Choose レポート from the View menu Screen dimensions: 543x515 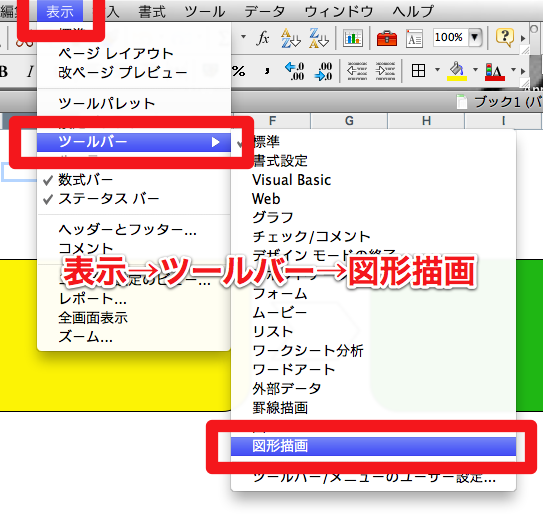coord(134,299)
